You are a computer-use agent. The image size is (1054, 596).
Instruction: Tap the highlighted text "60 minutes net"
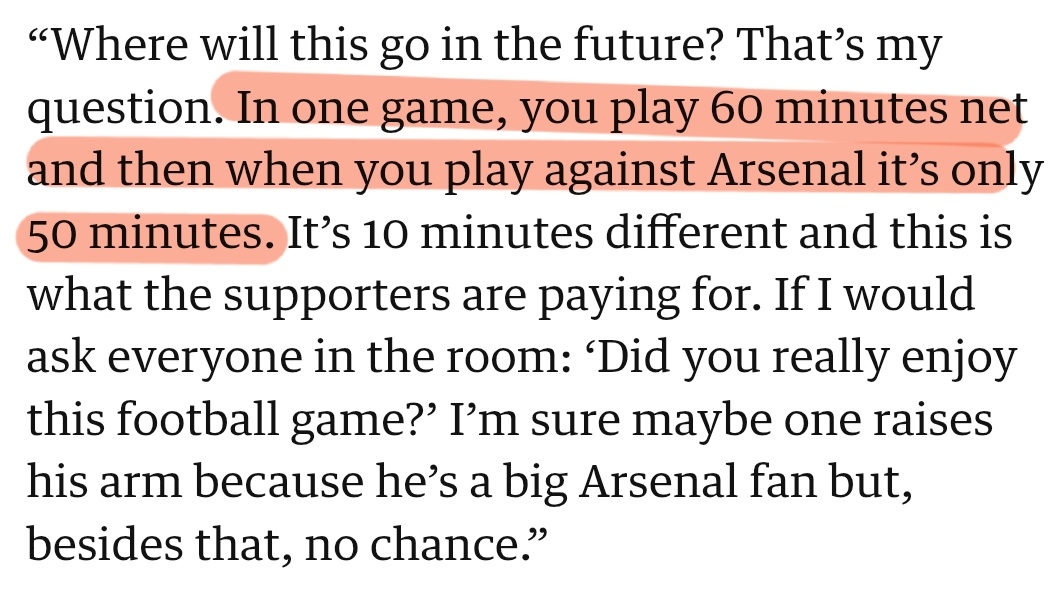866,110
